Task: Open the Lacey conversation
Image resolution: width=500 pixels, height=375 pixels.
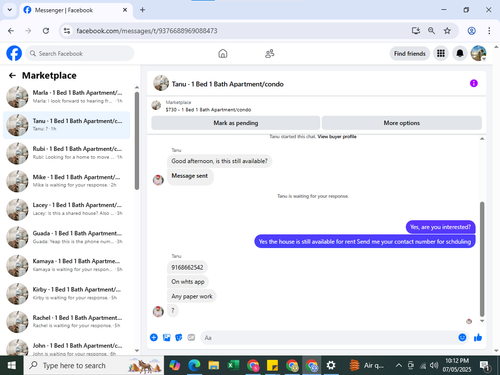Action: (x=67, y=209)
